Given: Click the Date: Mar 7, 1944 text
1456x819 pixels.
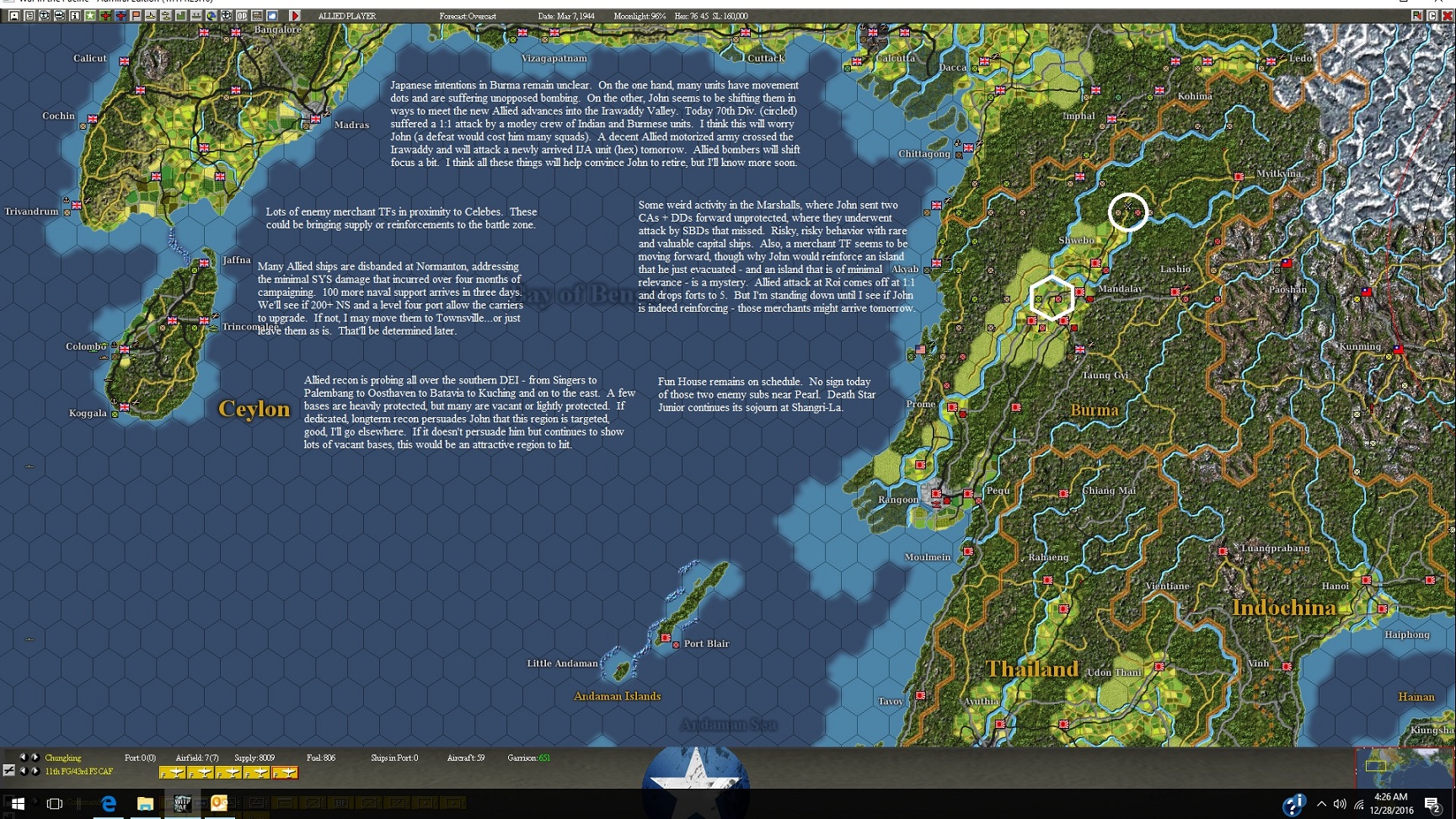Looking at the screenshot, I should coord(566,16).
